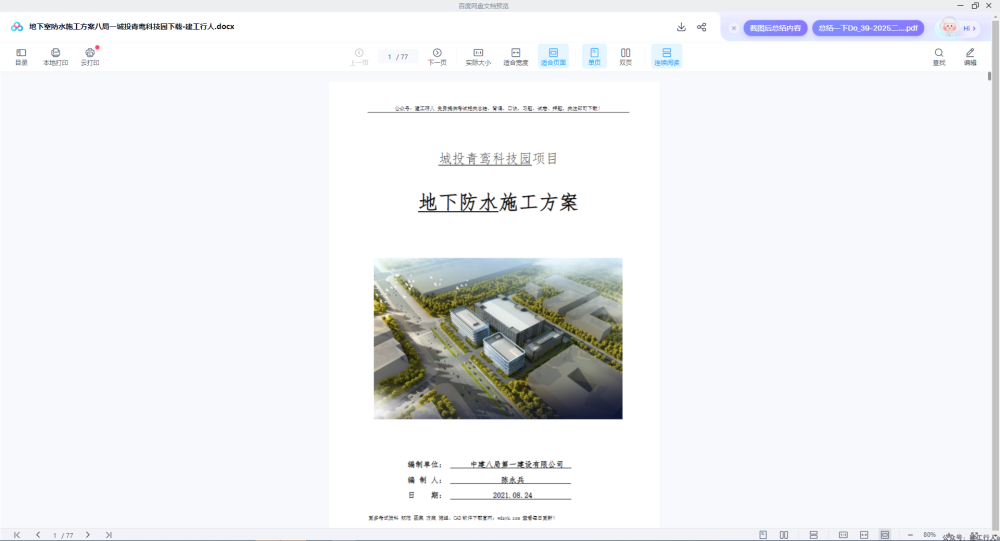The image size is (1000, 541).
Task: Go to next page in bottom bar
Action: pos(87,535)
